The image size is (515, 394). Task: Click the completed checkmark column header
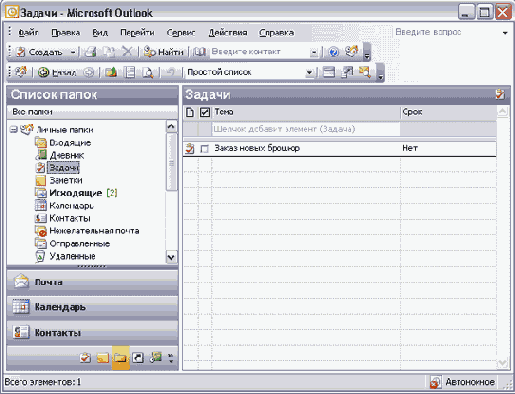(x=205, y=112)
